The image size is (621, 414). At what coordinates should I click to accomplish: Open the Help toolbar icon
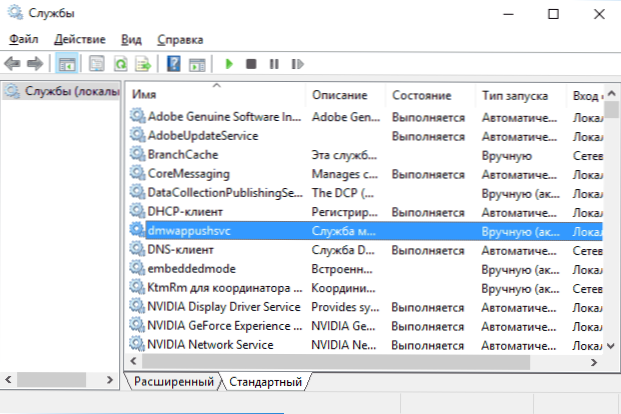coord(173,64)
